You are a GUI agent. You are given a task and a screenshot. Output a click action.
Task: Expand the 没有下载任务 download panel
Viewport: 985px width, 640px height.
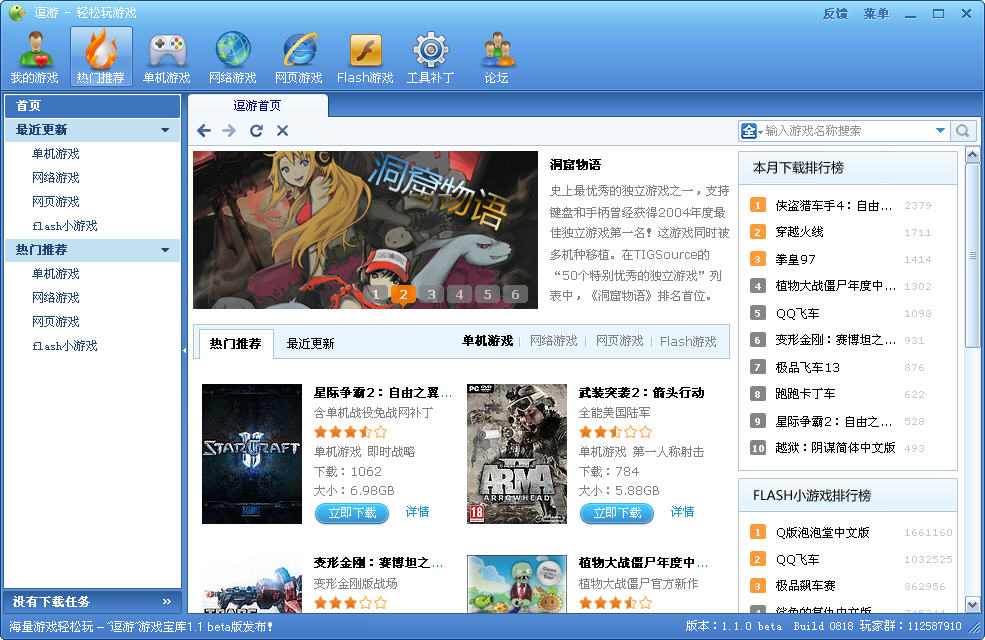(166, 602)
